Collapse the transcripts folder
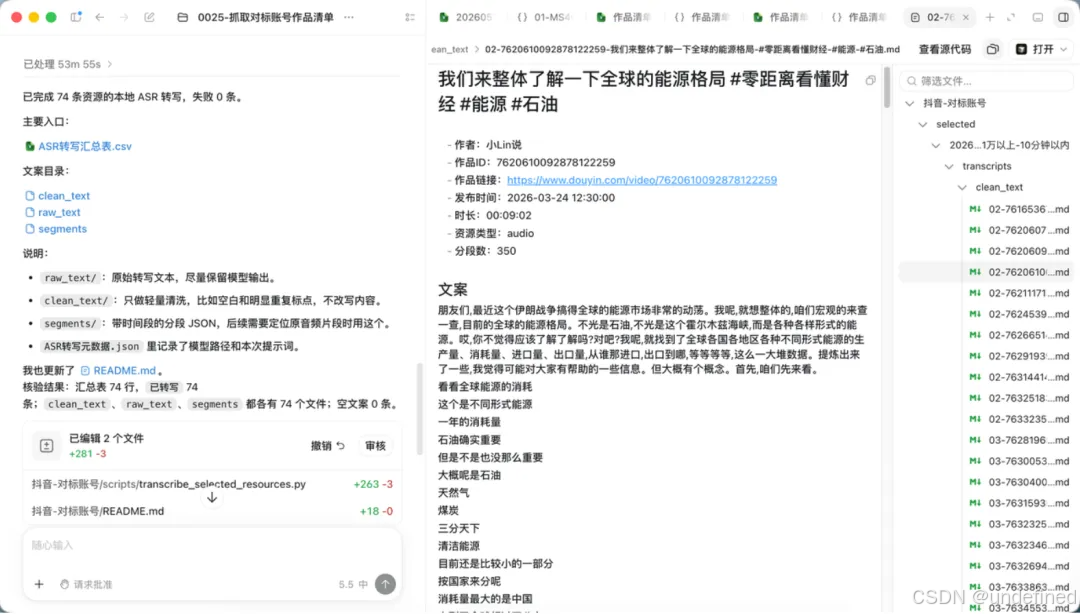The width and height of the screenshot is (1080, 614). [x=949, y=166]
